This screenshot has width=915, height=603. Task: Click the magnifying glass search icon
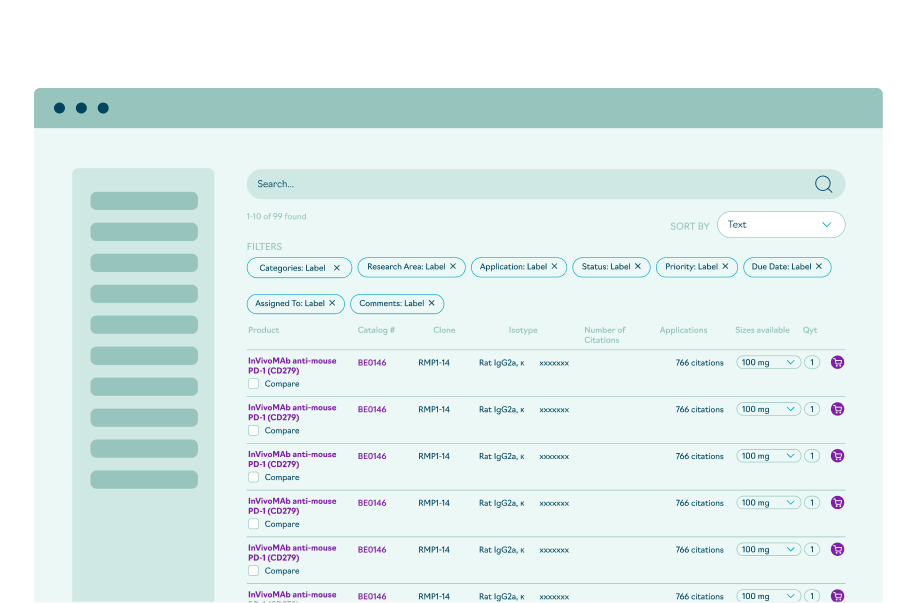[823, 184]
